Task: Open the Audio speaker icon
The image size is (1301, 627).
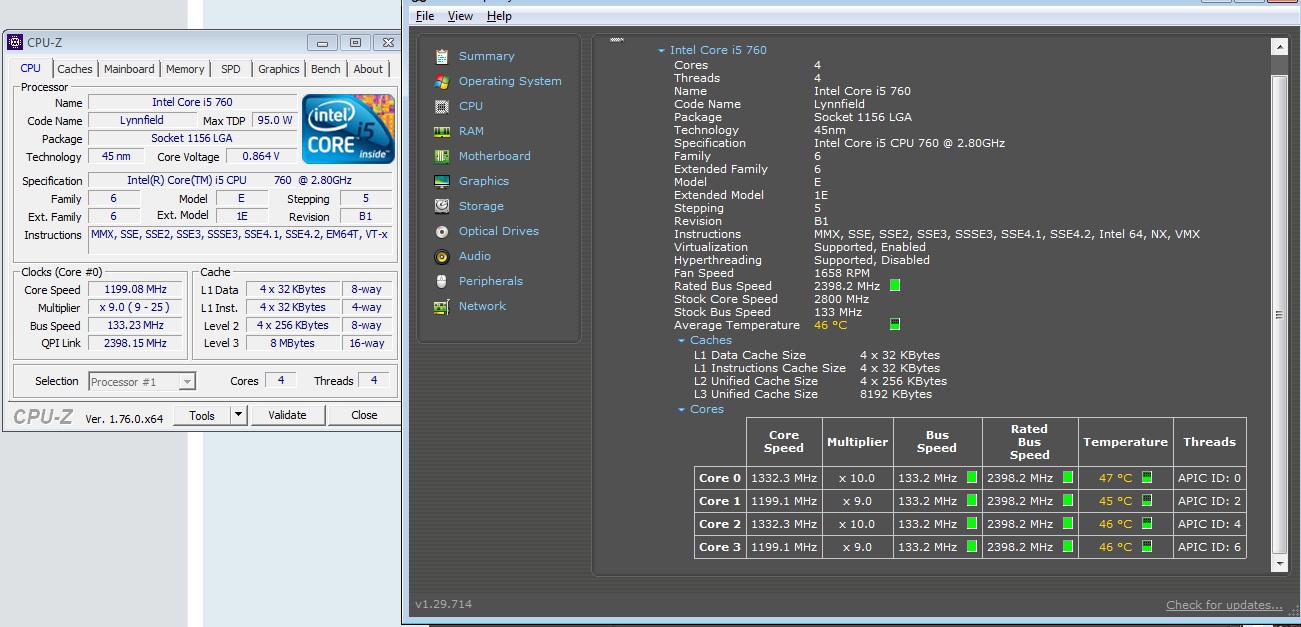Action: pos(442,257)
